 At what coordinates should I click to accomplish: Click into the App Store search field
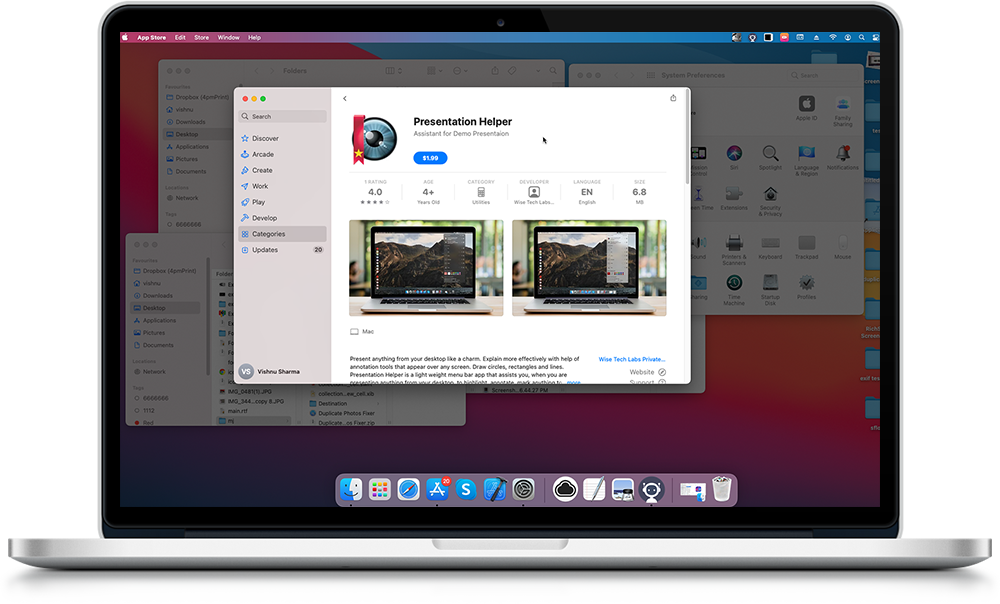(x=283, y=117)
